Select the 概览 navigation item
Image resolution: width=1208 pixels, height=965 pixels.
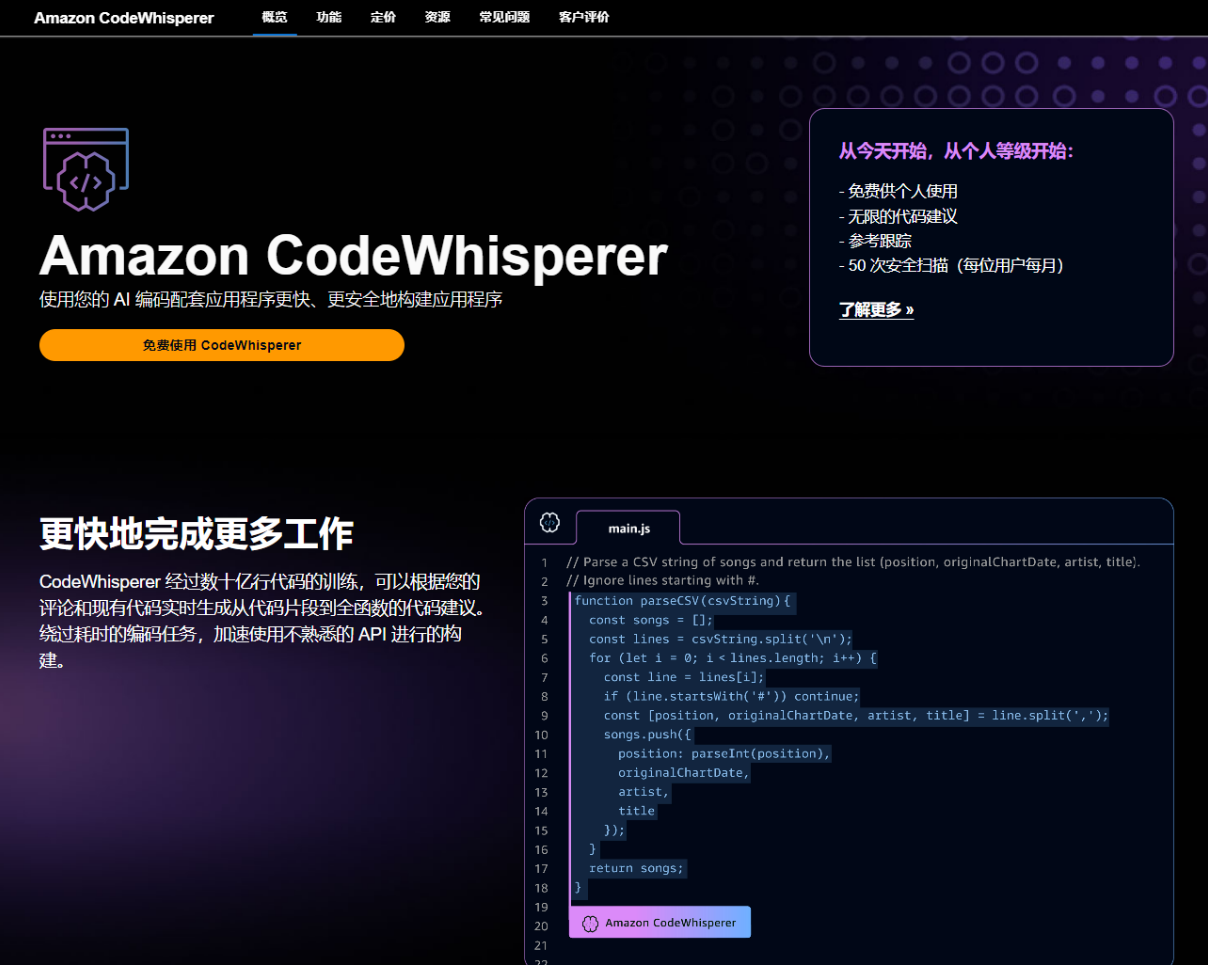pyautogui.click(x=274, y=17)
